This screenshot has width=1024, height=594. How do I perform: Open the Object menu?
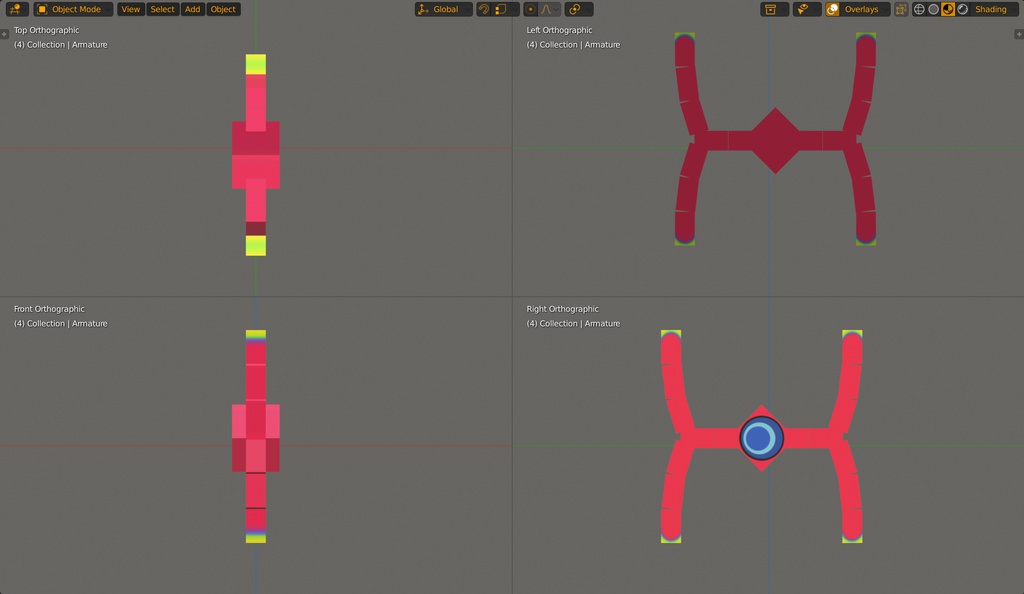click(223, 9)
